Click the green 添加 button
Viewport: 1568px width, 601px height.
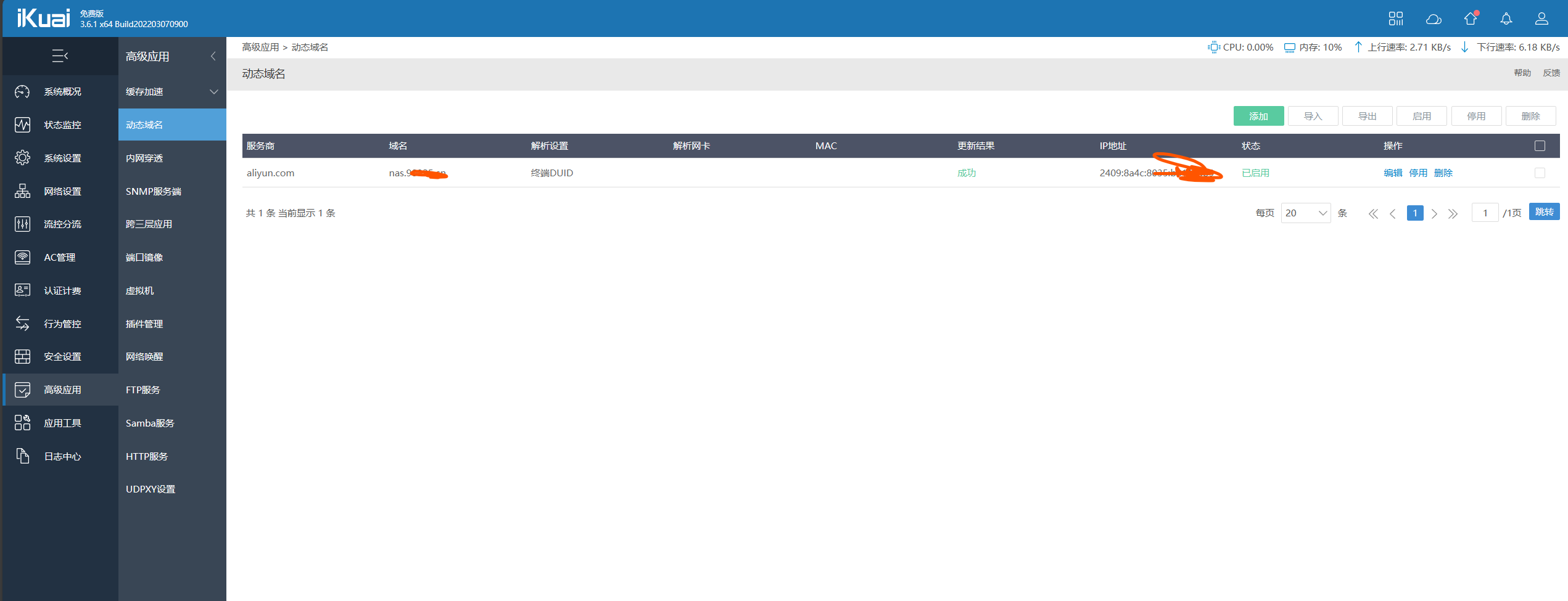(1258, 116)
